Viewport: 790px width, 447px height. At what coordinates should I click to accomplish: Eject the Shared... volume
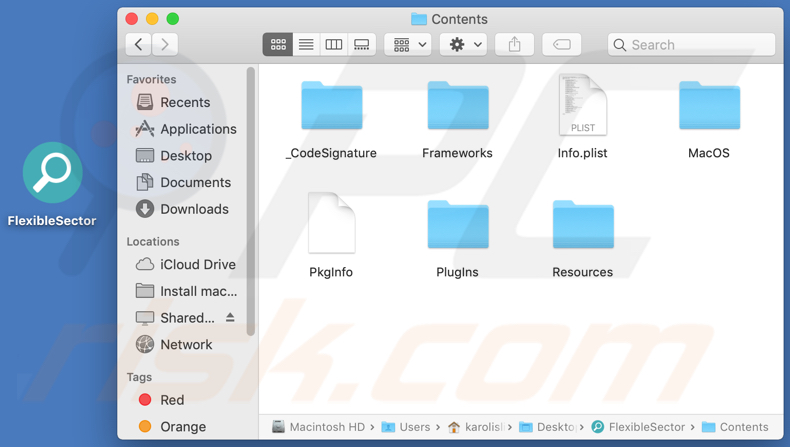point(230,317)
